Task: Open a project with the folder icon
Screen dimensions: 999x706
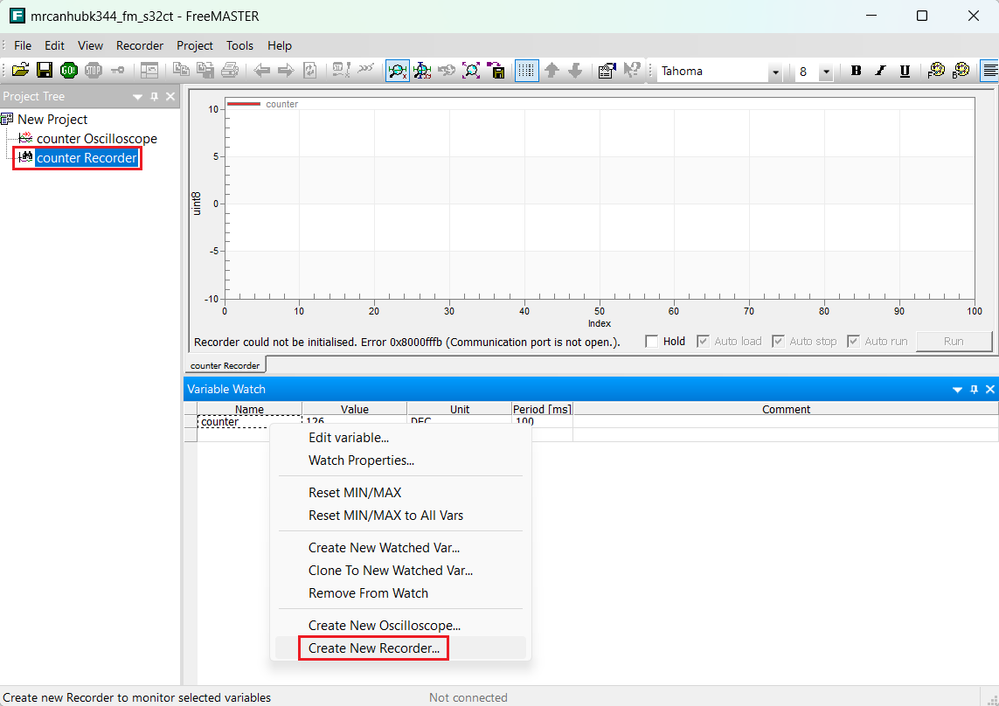Action: pos(20,70)
